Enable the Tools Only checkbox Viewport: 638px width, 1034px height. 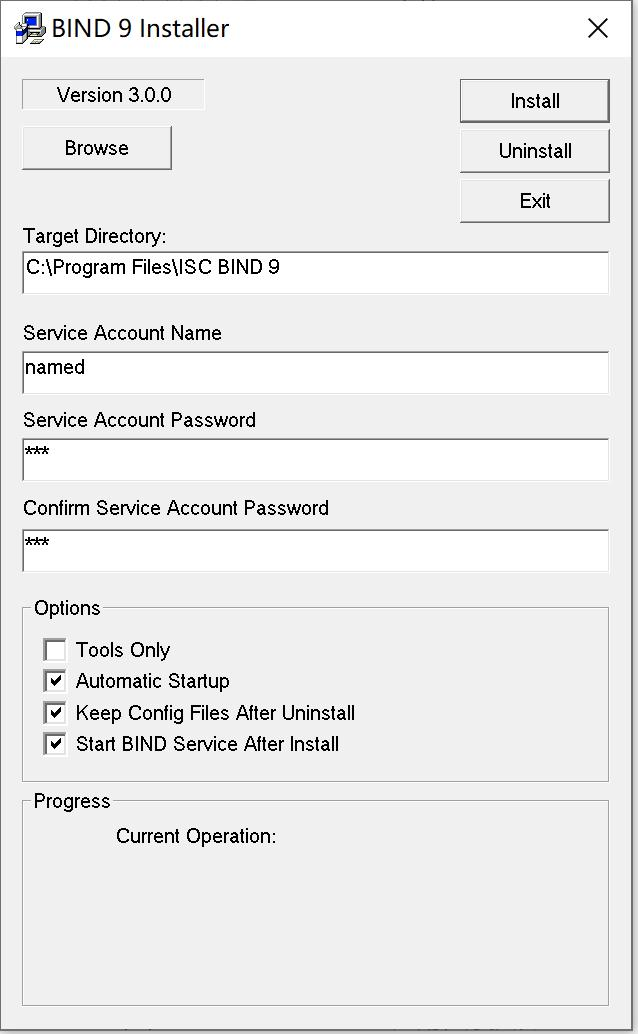pos(55,650)
